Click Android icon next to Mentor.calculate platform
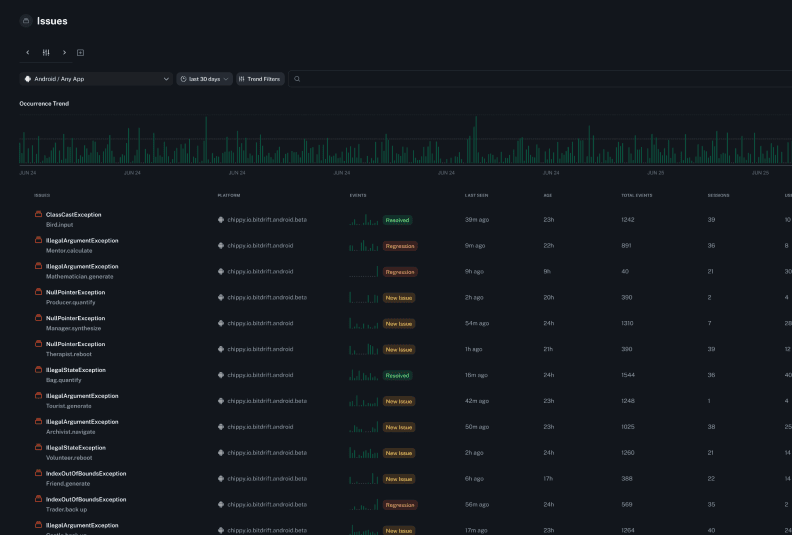 pyautogui.click(x=221, y=246)
